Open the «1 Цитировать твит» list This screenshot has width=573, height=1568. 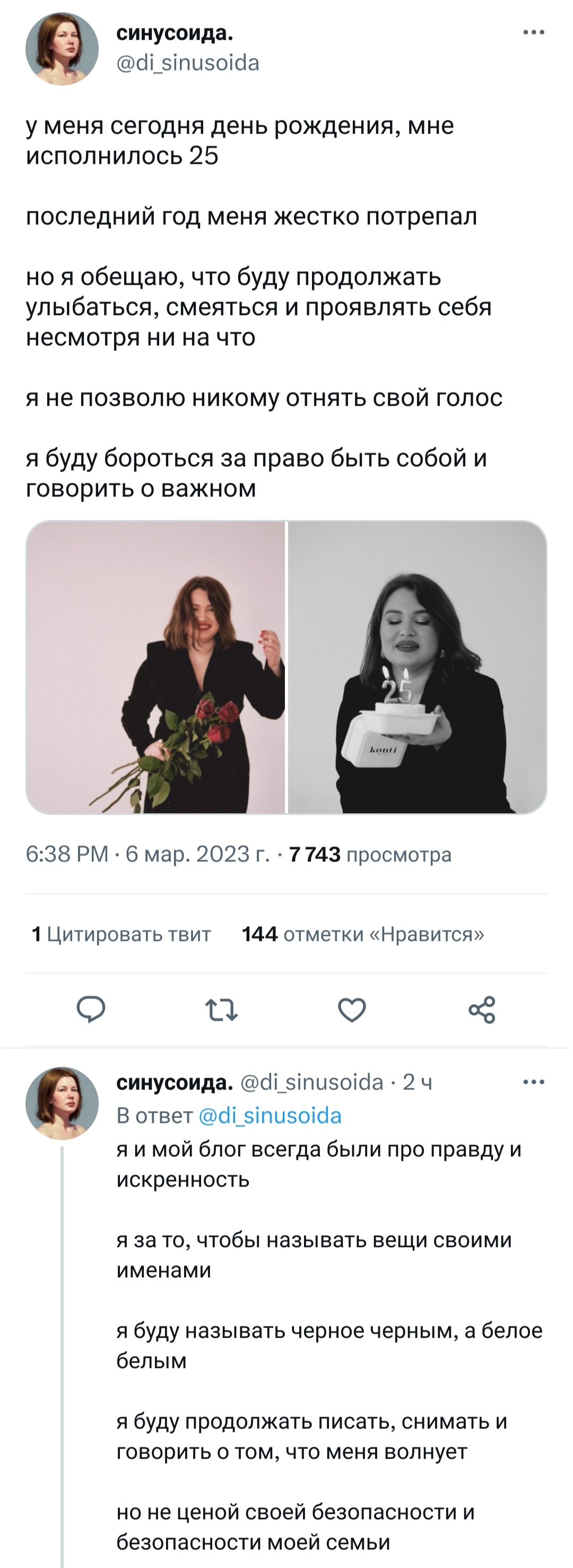tap(121, 934)
